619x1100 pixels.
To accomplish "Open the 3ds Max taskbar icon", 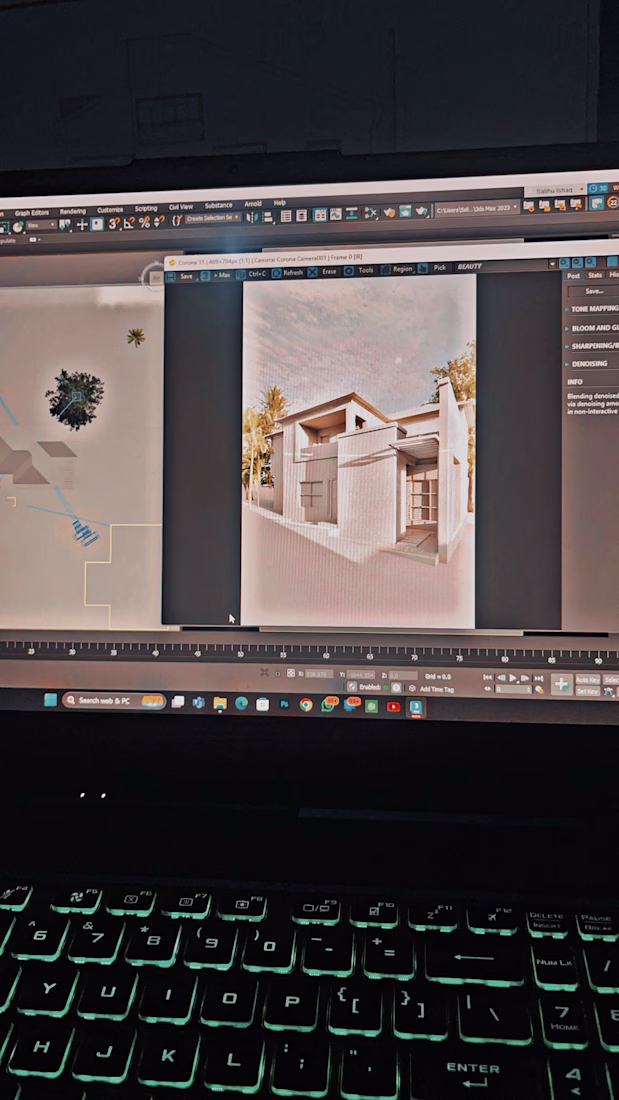I will (x=415, y=706).
